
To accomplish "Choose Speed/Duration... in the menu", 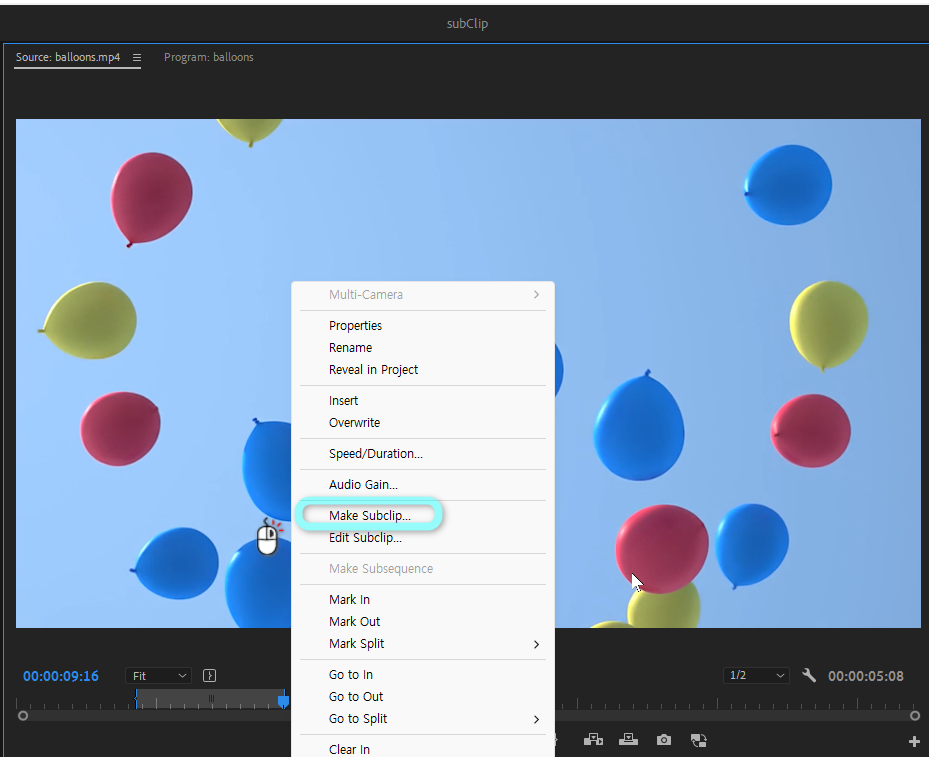I will (x=375, y=454).
